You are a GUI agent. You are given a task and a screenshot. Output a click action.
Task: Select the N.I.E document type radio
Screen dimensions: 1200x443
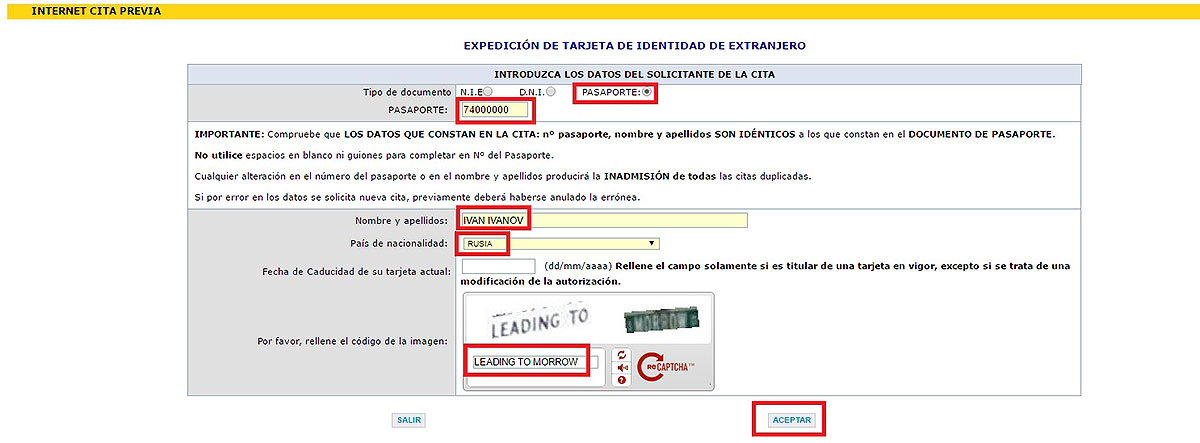tap(488, 92)
